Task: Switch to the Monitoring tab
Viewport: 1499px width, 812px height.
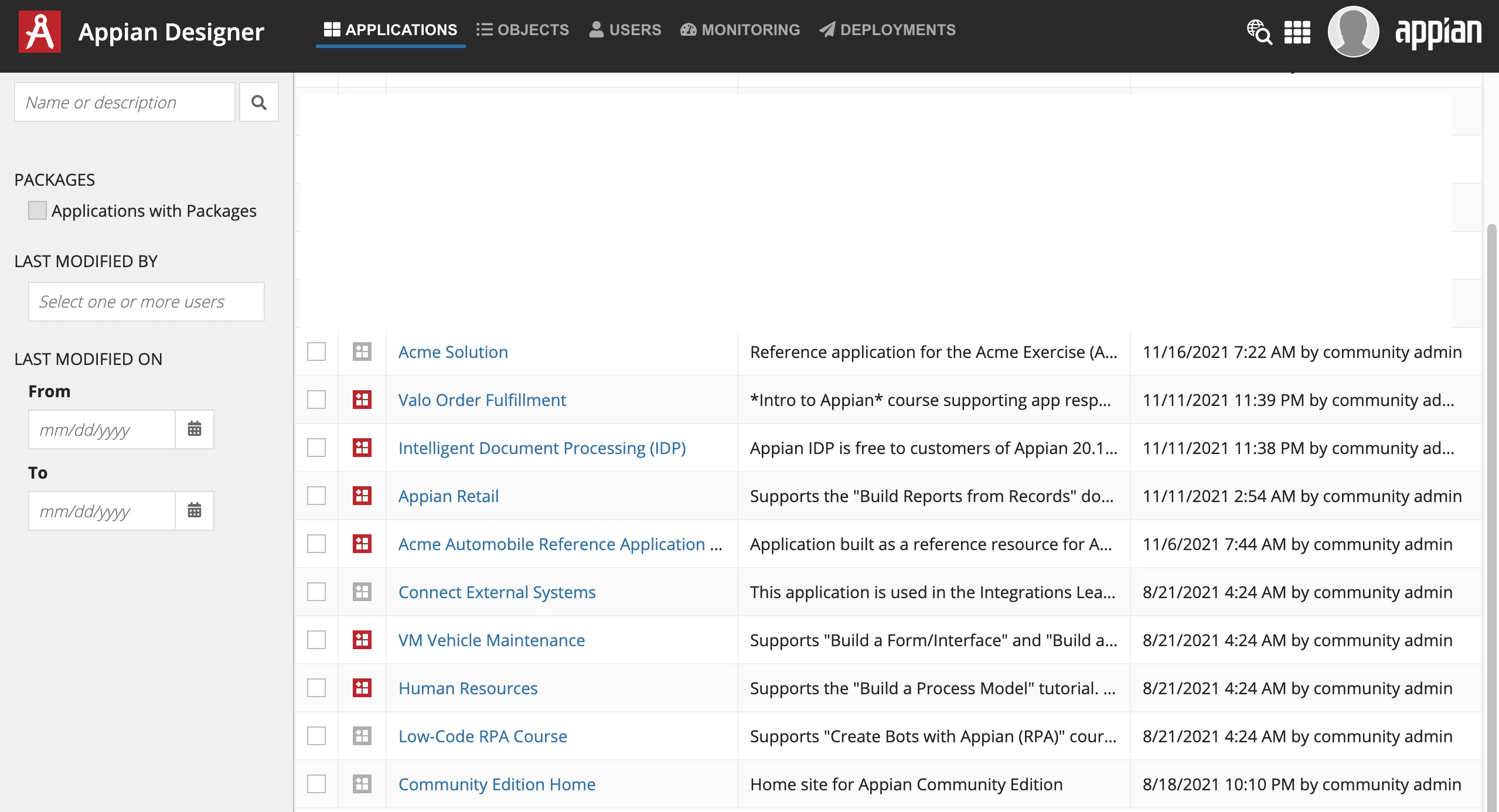Action: (x=740, y=30)
